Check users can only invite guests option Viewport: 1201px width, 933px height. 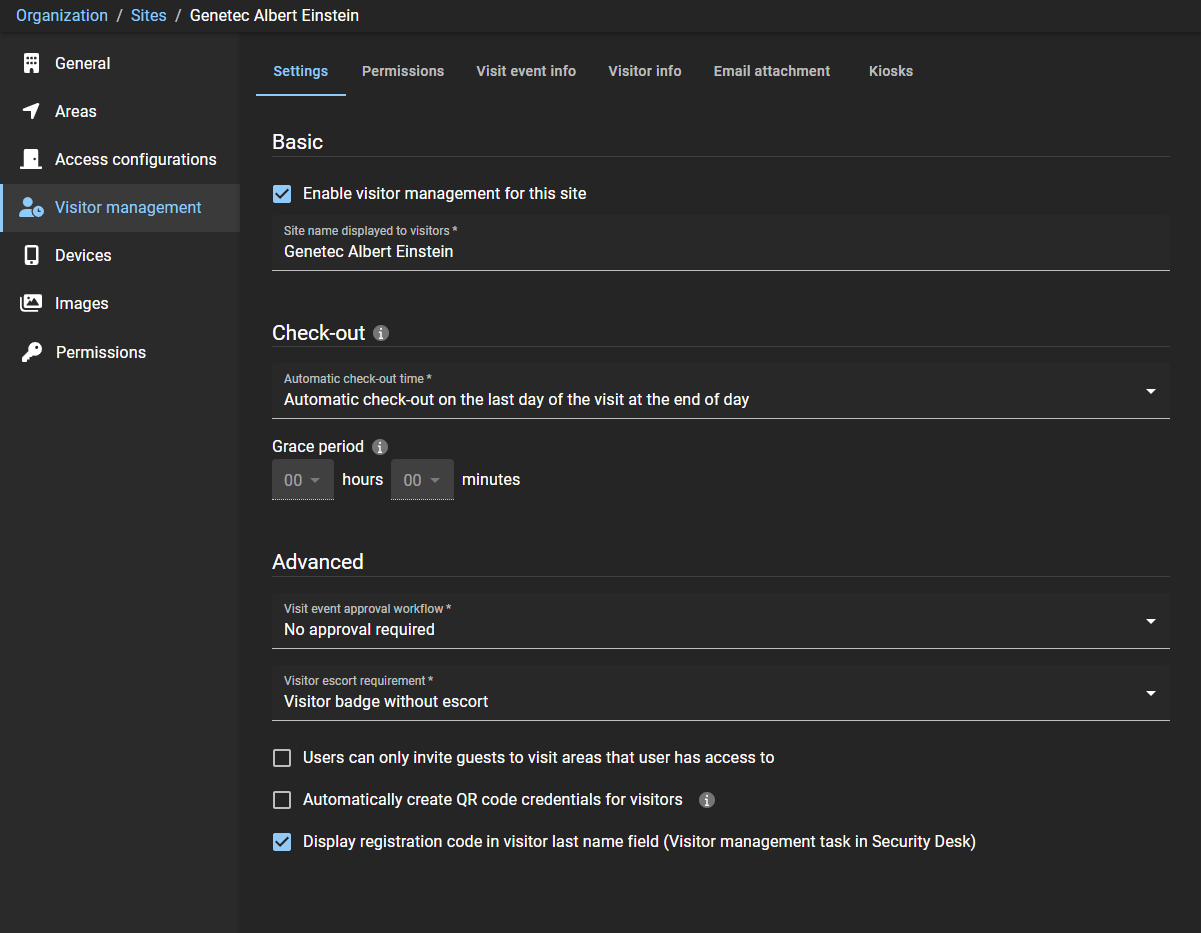coord(282,758)
